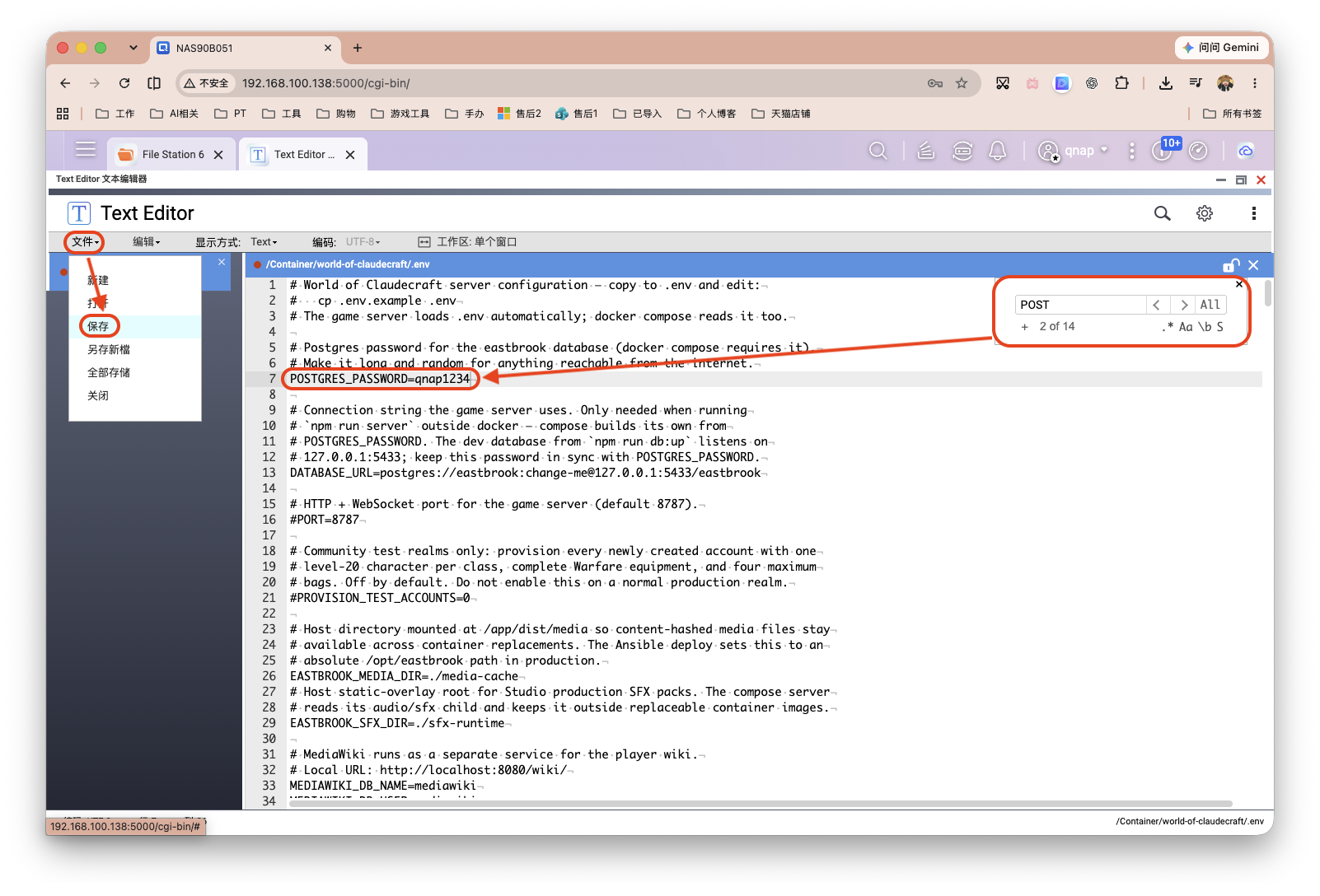Switch to the File Station 6 tab
The height and width of the screenshot is (896, 1320).
click(171, 154)
